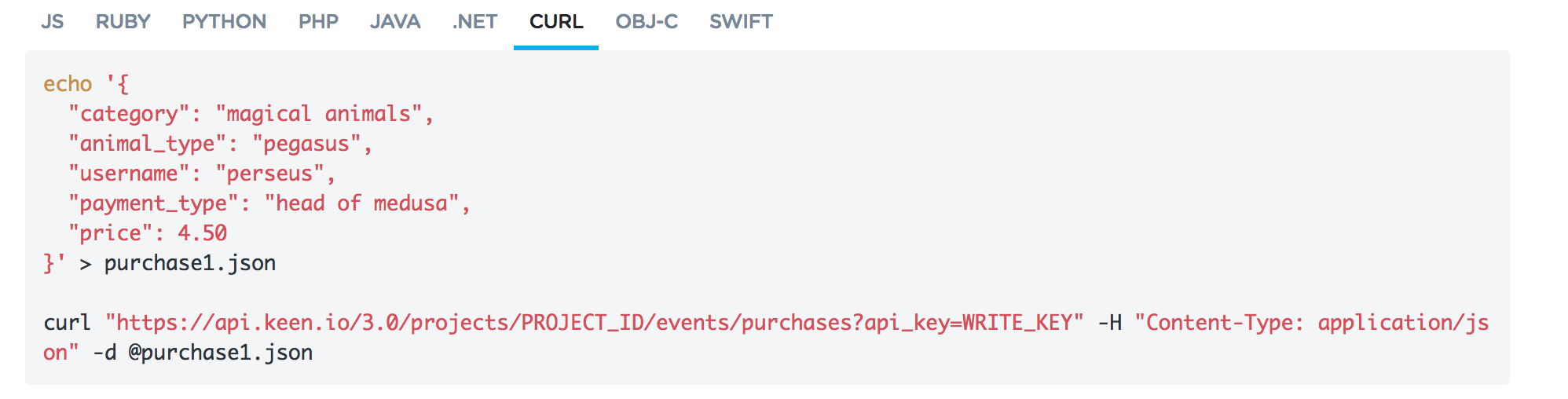Show the PHP code sample

(x=318, y=22)
